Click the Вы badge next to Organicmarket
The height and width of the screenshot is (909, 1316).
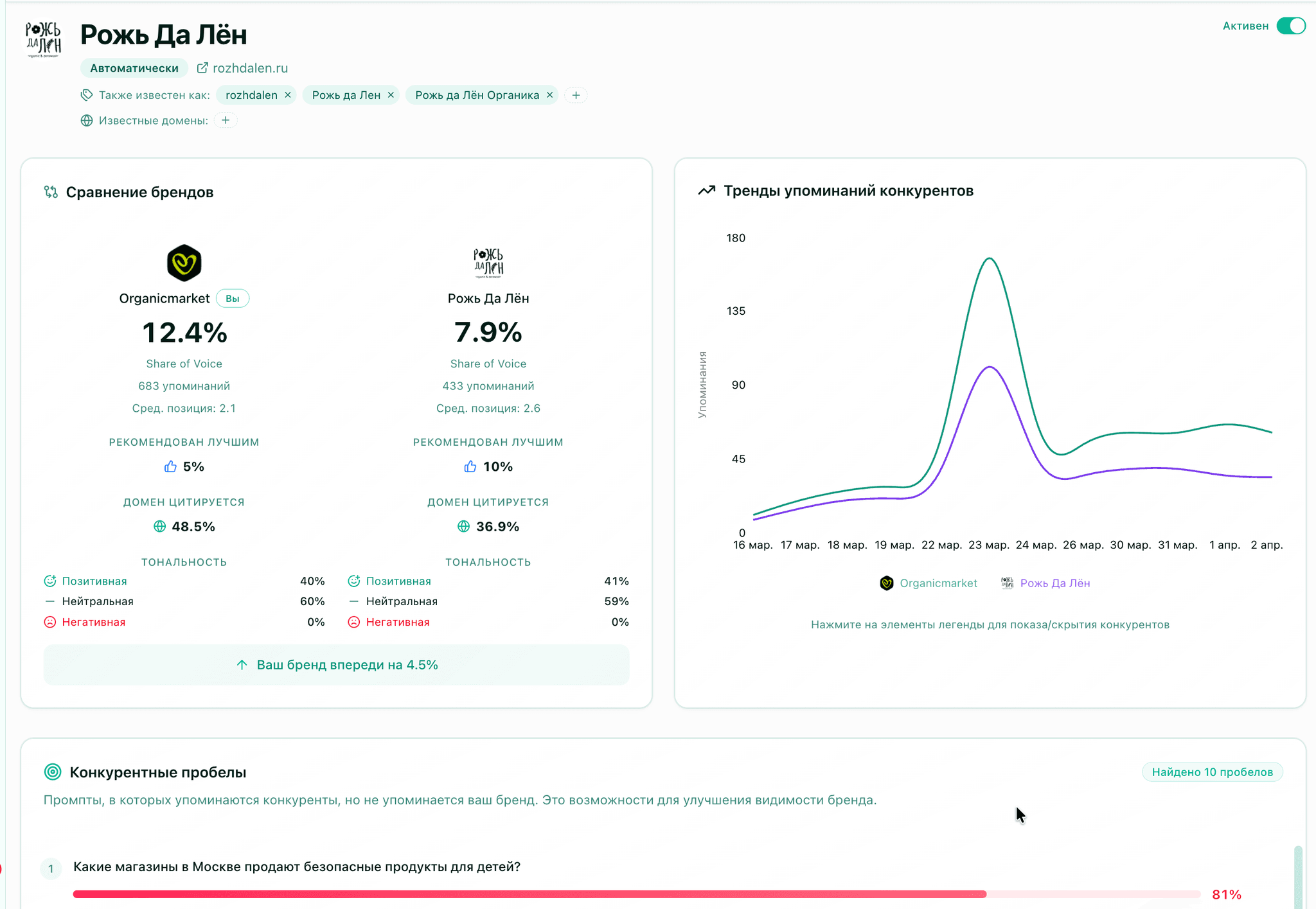(233, 299)
